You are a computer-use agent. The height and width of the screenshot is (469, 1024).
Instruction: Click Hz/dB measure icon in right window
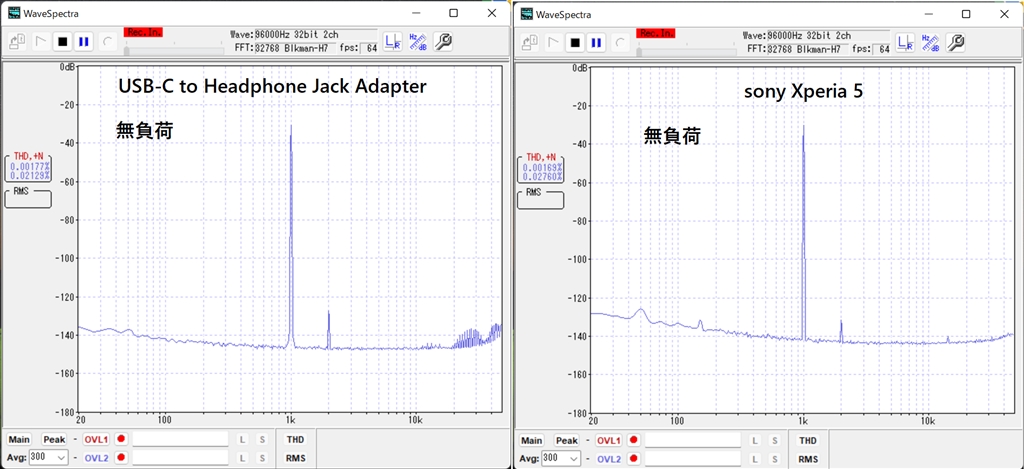coord(930,42)
